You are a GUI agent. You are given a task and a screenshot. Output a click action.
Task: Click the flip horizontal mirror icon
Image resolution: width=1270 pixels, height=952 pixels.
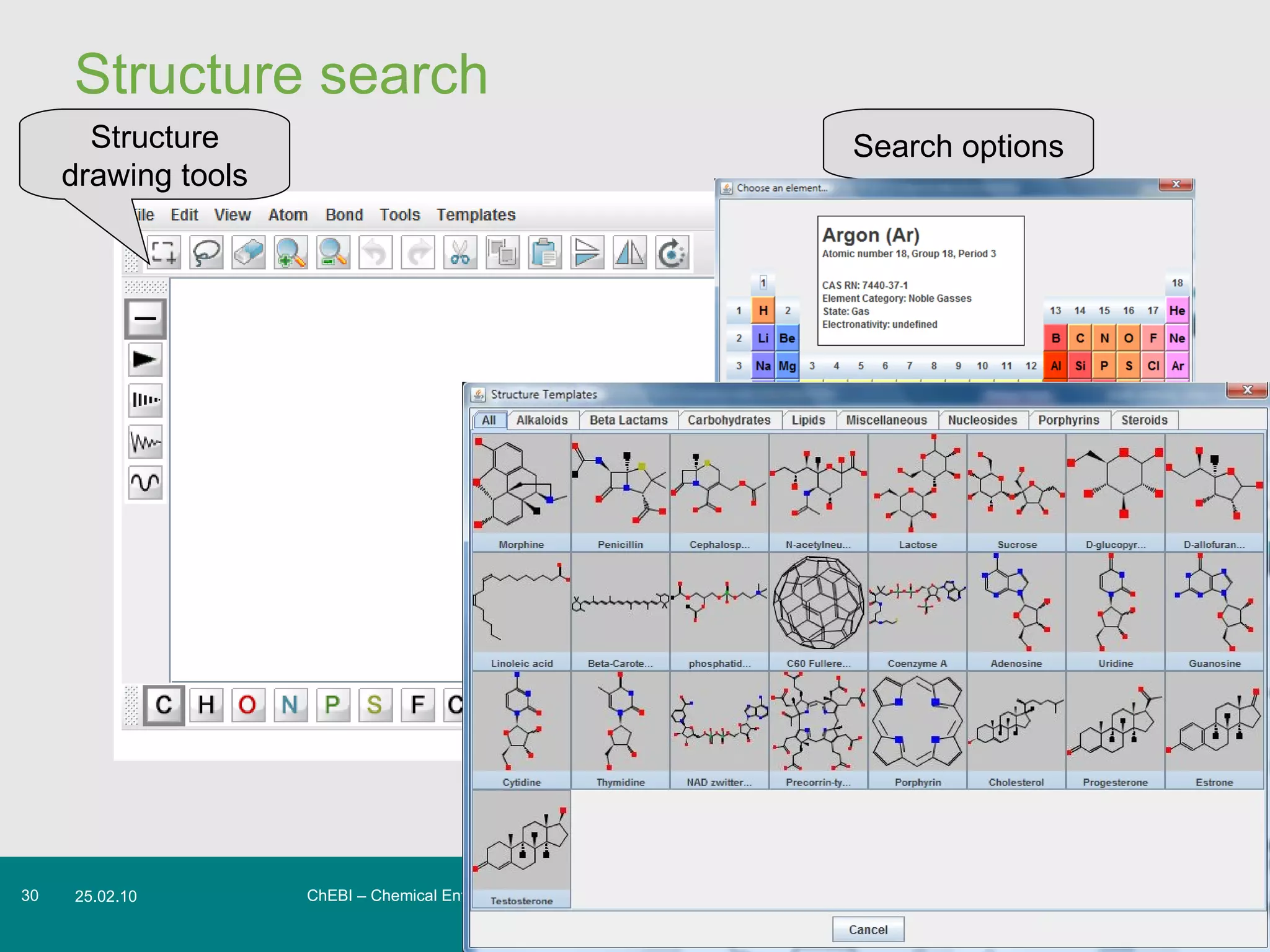[629, 253]
